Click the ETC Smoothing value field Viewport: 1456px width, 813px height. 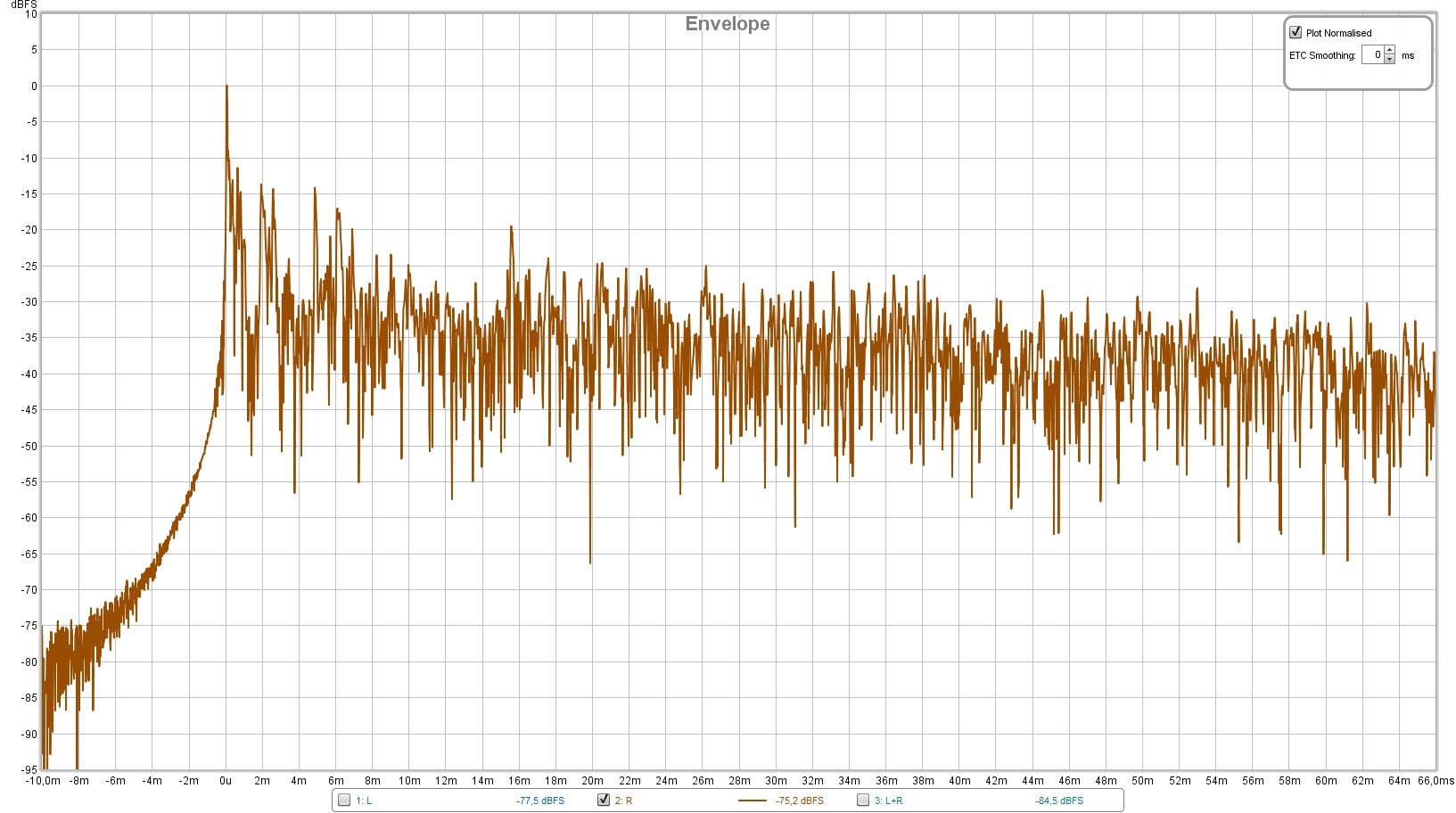click(x=1372, y=55)
